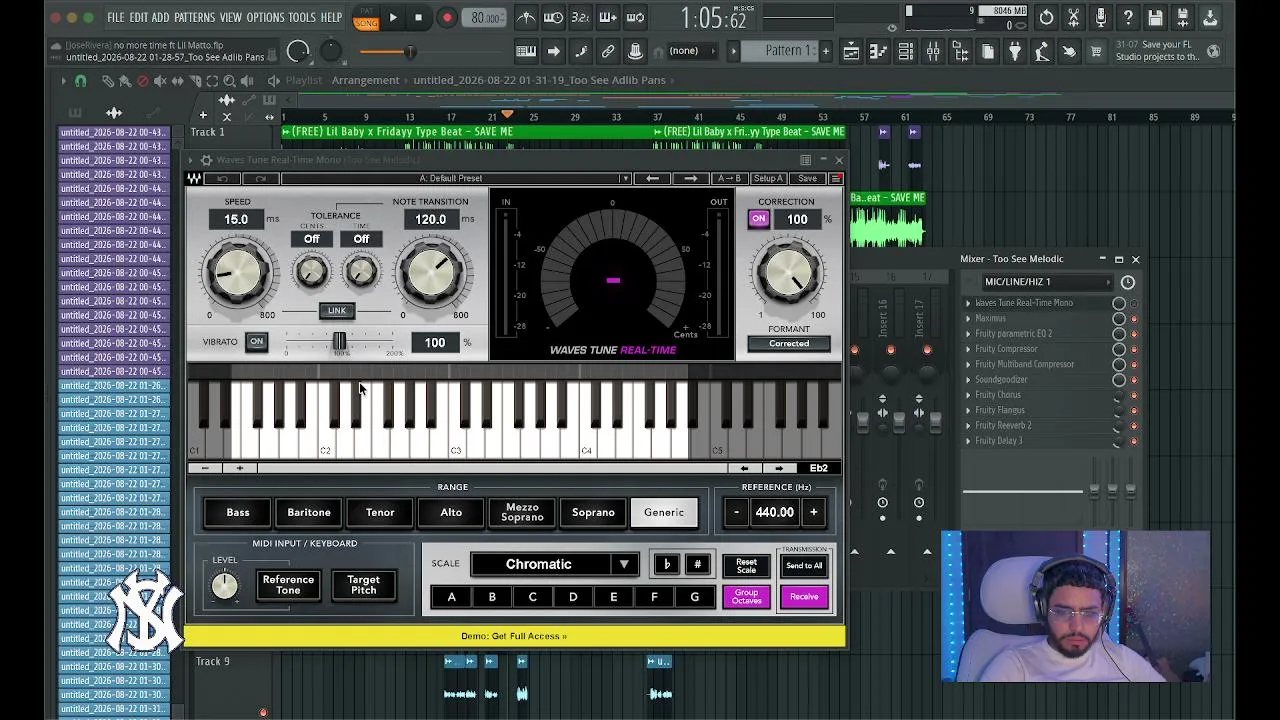Save the project with the floppy icon

(x=1155, y=18)
